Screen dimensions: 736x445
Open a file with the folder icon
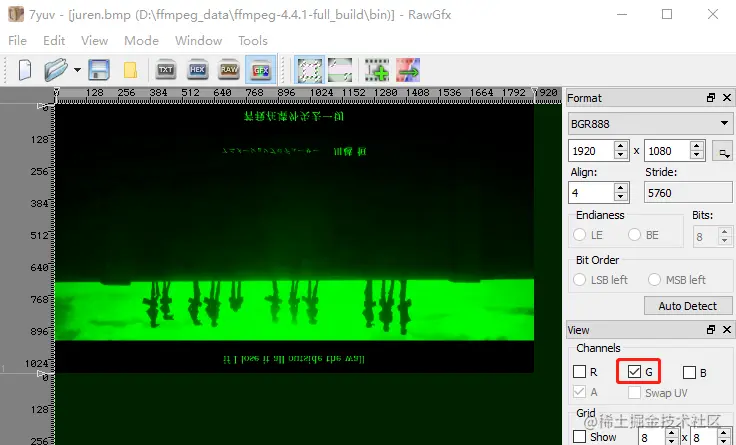pyautogui.click(x=55, y=70)
